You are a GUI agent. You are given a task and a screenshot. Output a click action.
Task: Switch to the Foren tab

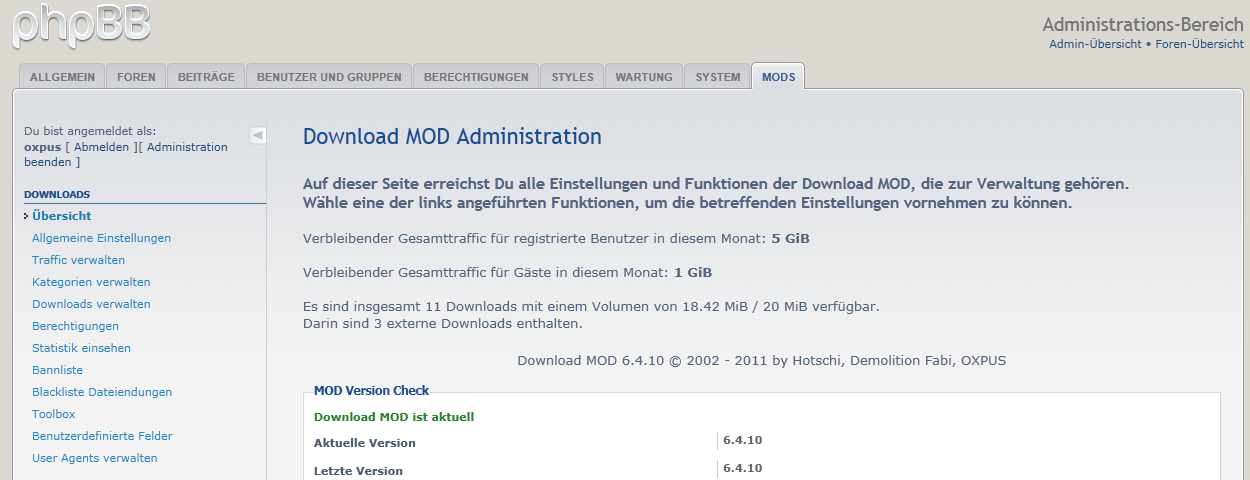[x=136, y=77]
